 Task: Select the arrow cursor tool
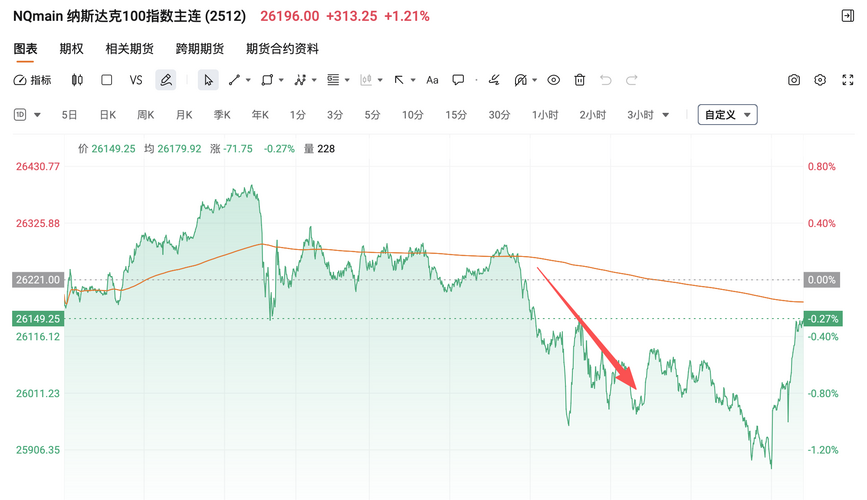tap(208, 80)
